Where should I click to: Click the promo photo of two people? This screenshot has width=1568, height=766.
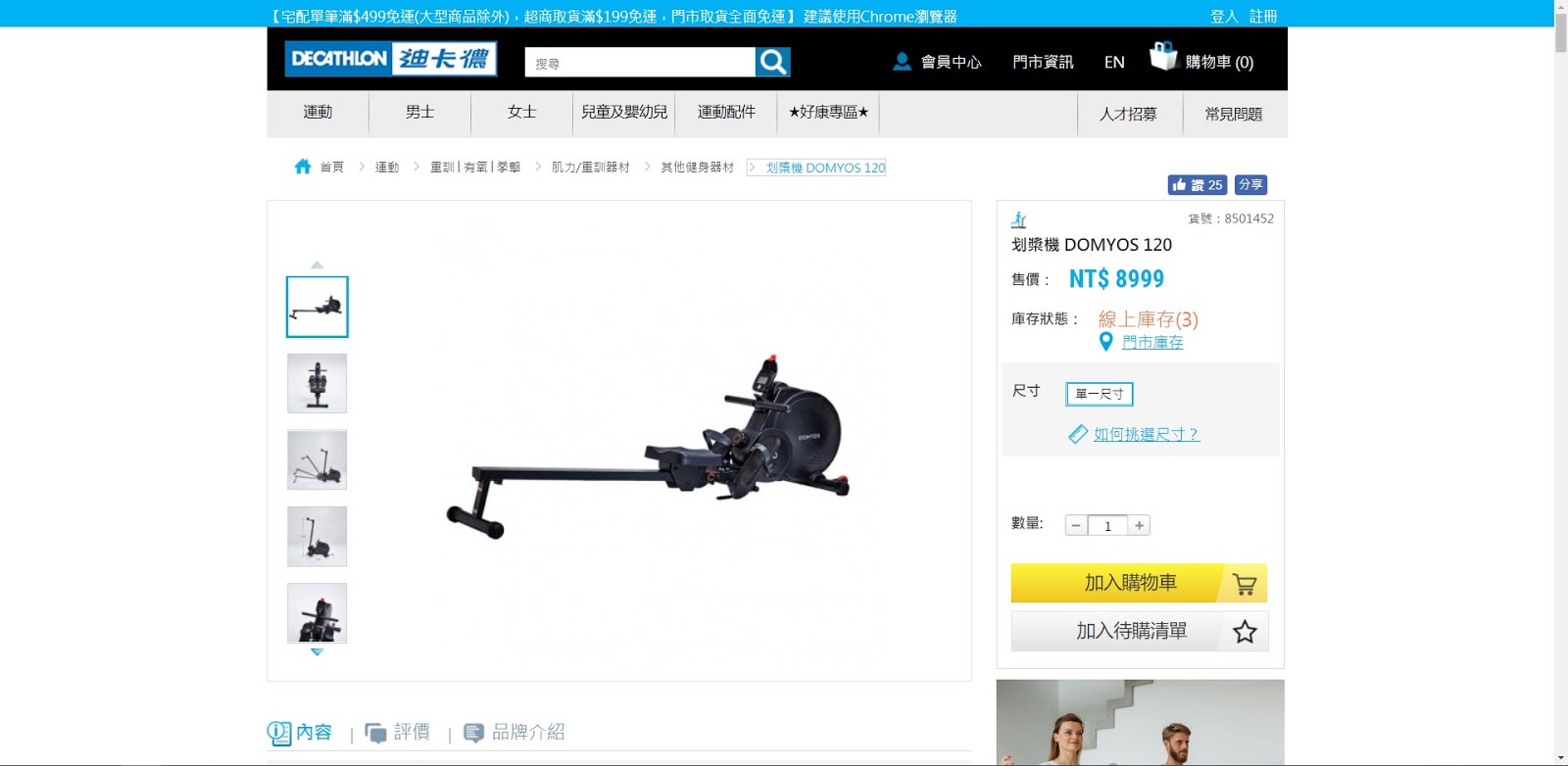[x=1140, y=723]
